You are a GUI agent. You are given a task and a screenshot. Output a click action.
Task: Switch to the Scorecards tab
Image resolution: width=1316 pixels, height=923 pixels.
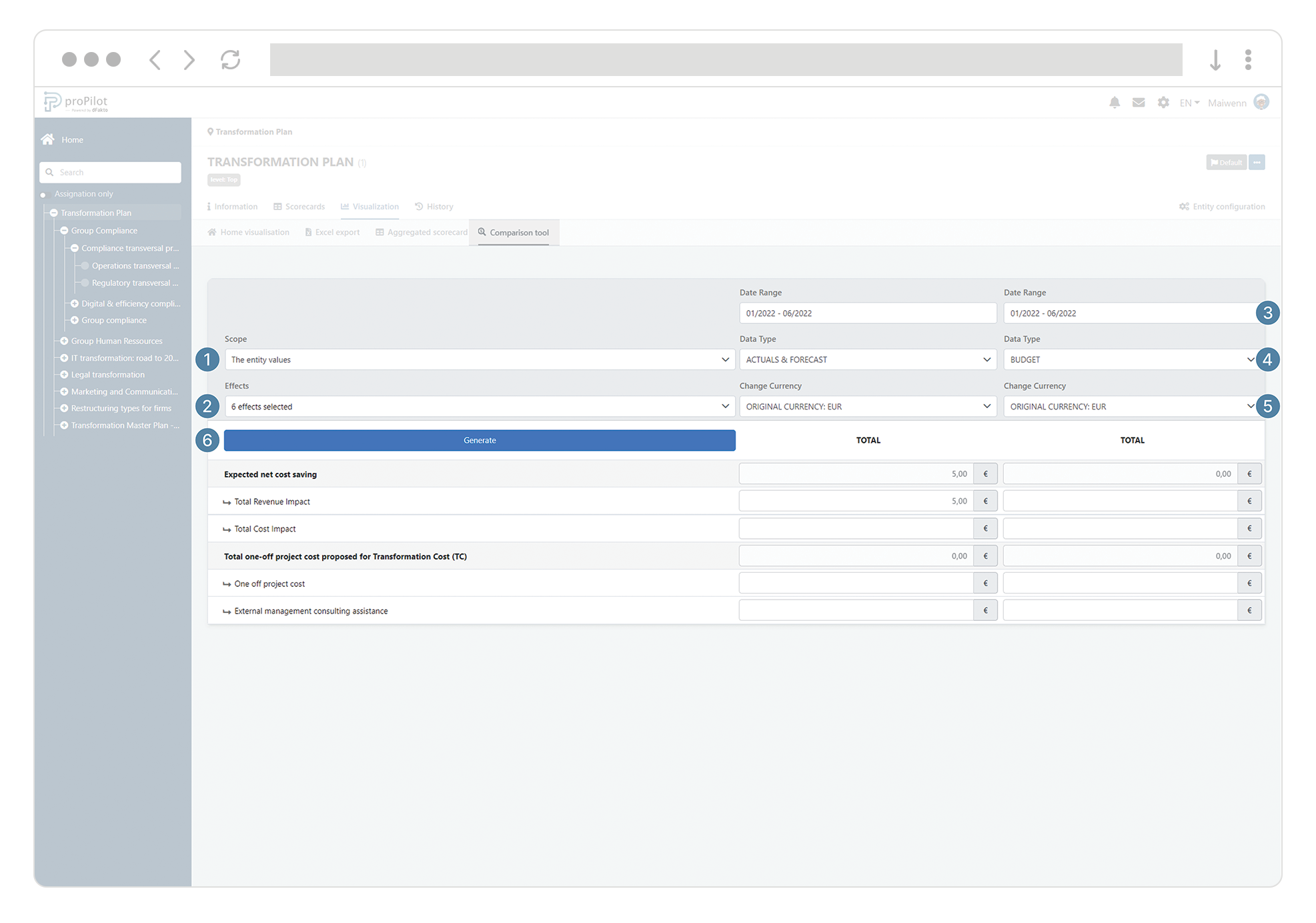[299, 207]
